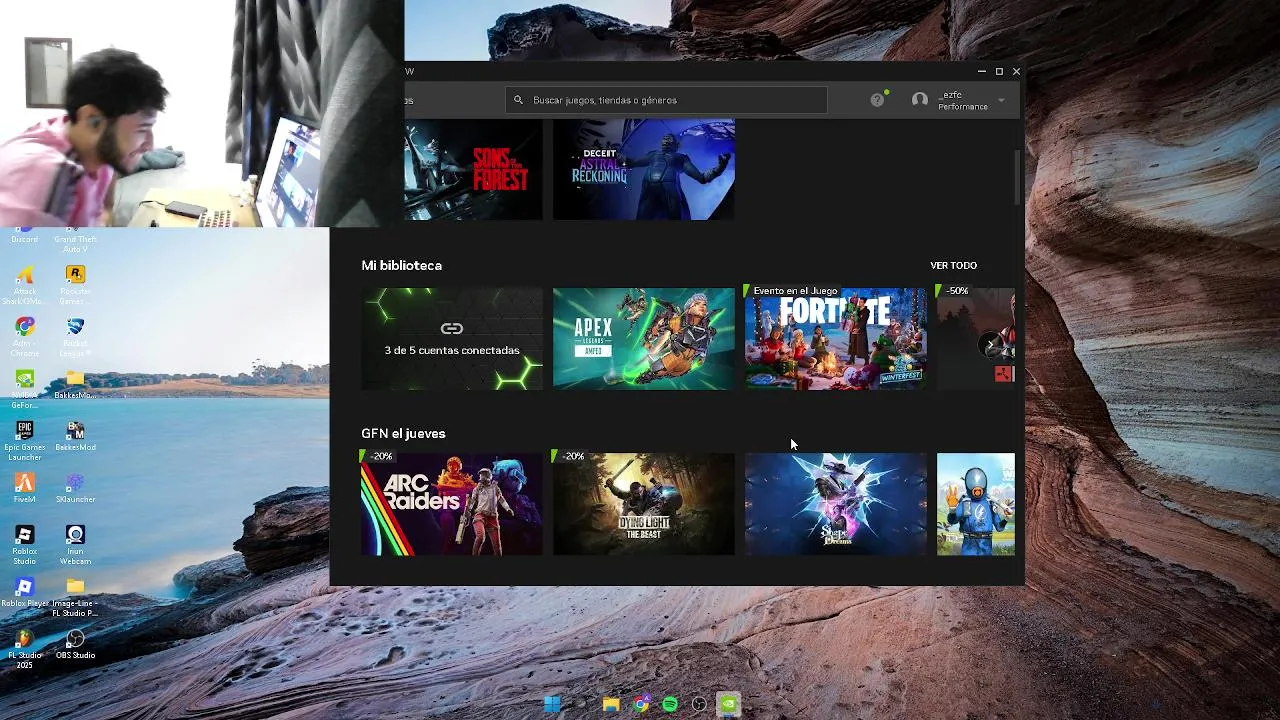Open the Sons of the Forest game tile

(x=473, y=170)
